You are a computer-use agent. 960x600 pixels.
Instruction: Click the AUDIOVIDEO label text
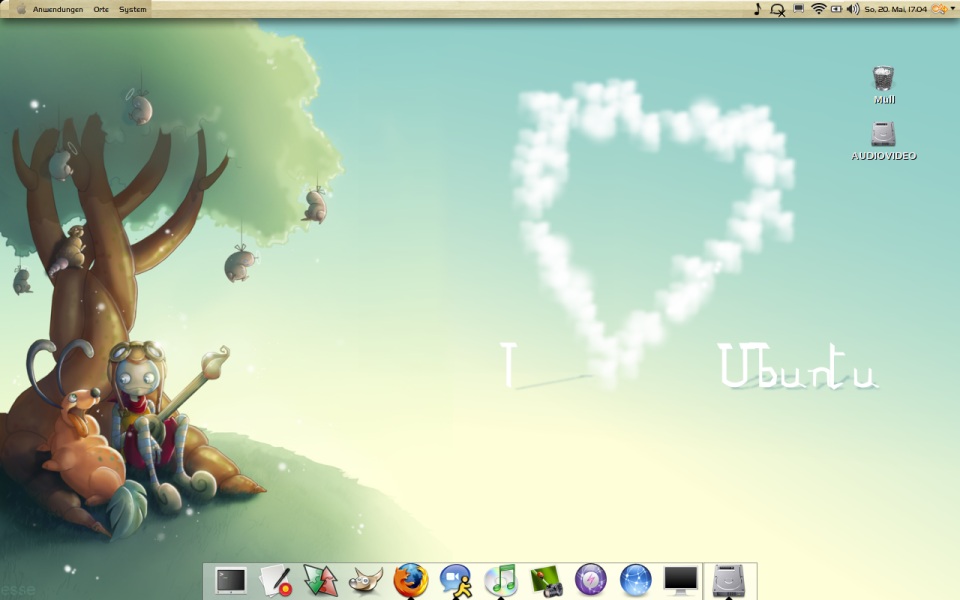883,156
